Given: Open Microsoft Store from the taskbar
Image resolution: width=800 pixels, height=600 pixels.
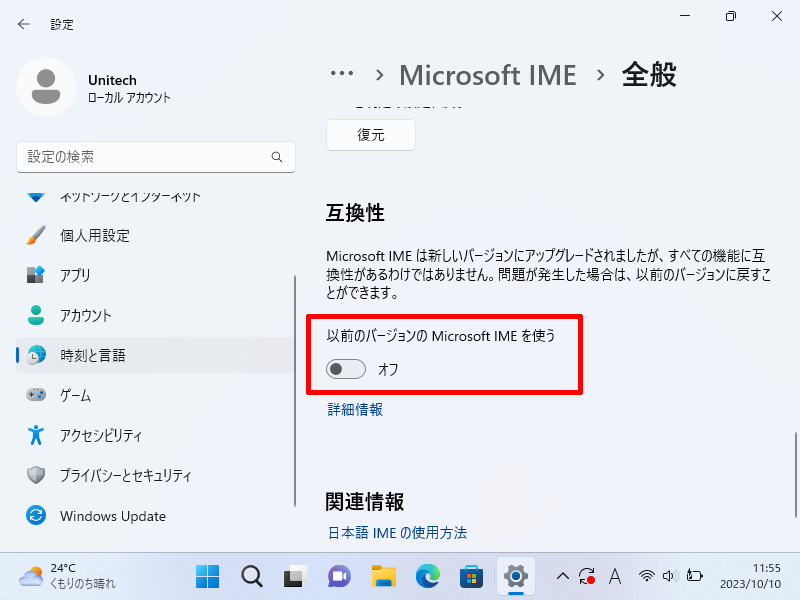Looking at the screenshot, I should pos(471,577).
